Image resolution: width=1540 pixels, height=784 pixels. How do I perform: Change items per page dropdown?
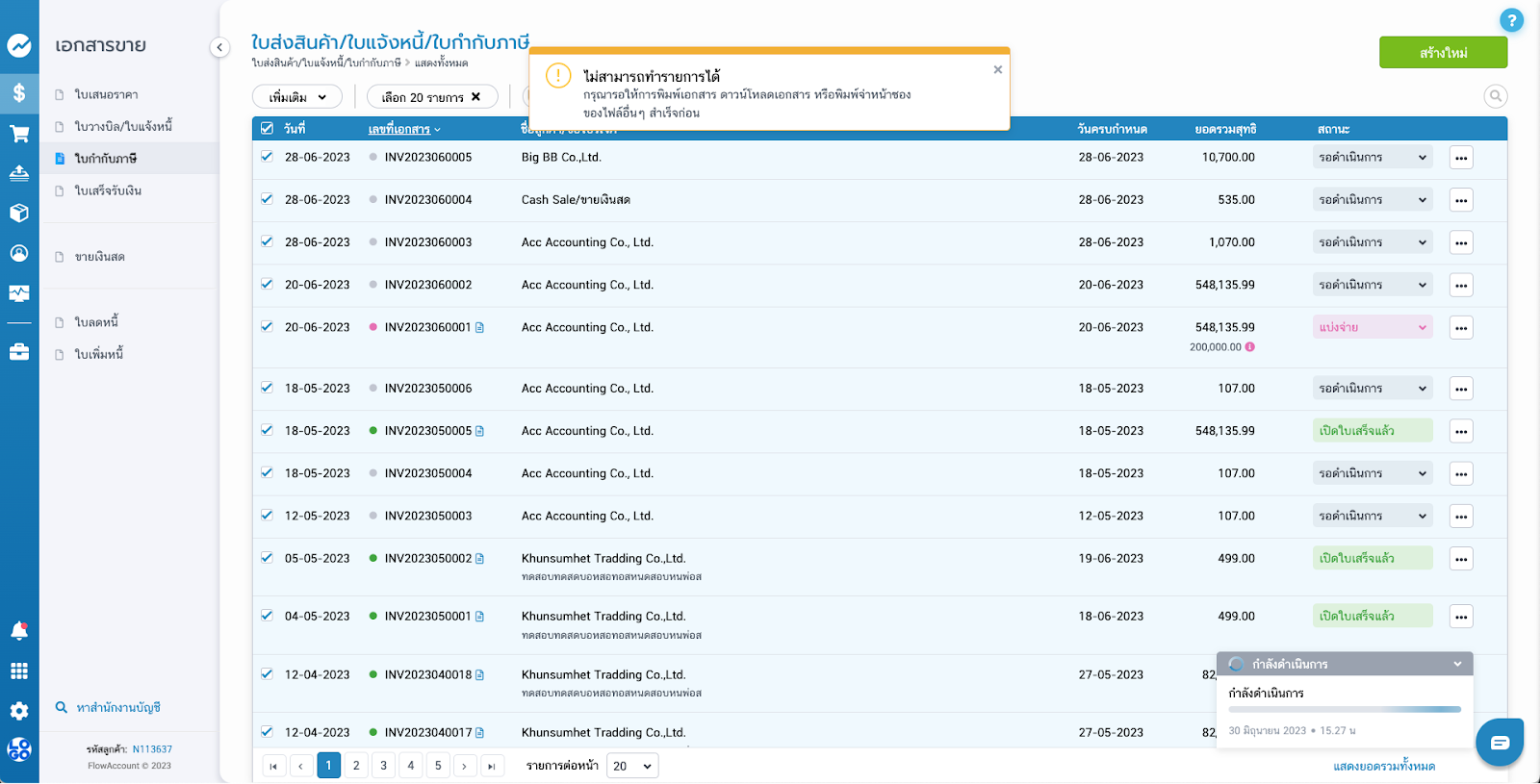coord(632,766)
